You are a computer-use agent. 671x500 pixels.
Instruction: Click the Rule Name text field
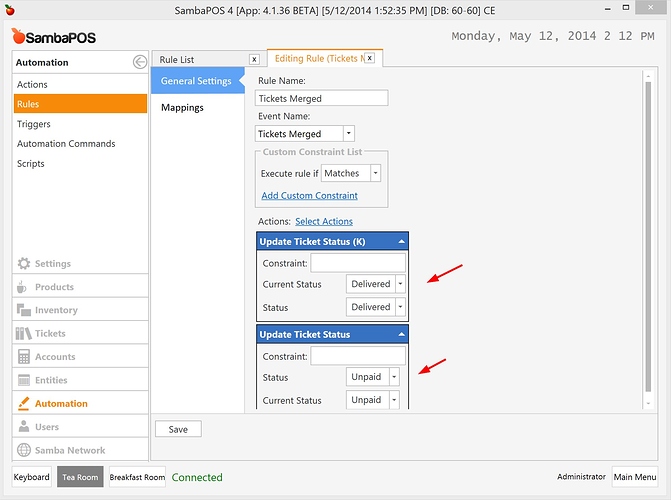pos(321,99)
